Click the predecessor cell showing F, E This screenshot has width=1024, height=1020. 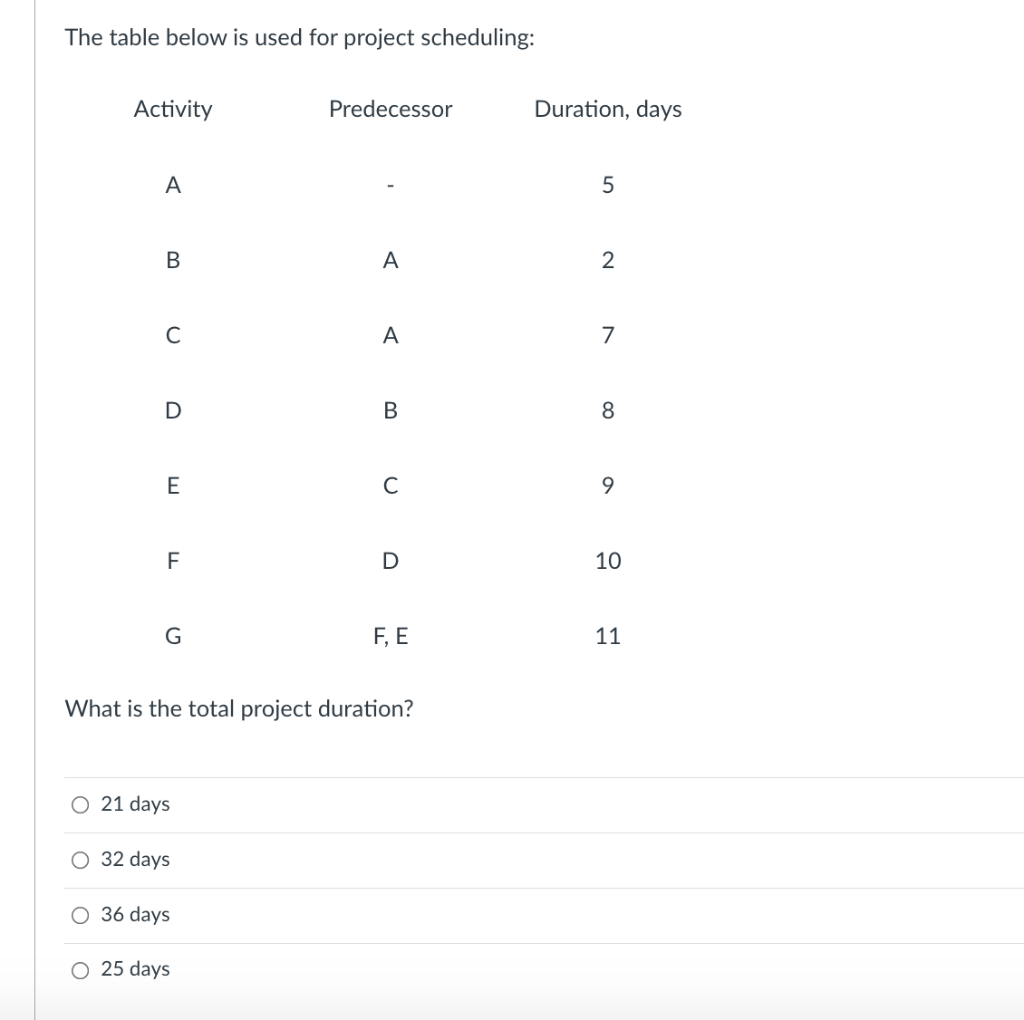point(391,635)
